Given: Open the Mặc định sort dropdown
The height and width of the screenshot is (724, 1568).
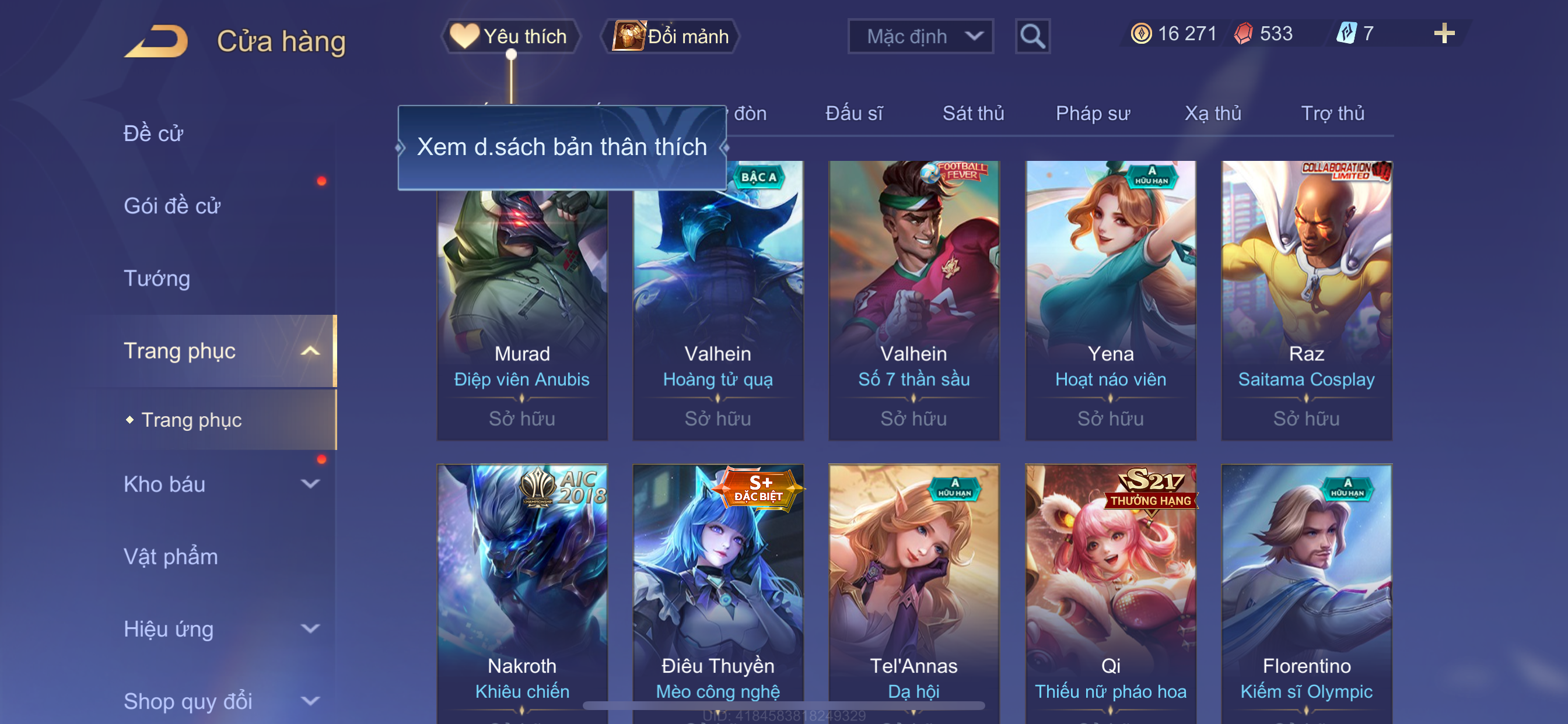Looking at the screenshot, I should tap(921, 37).
